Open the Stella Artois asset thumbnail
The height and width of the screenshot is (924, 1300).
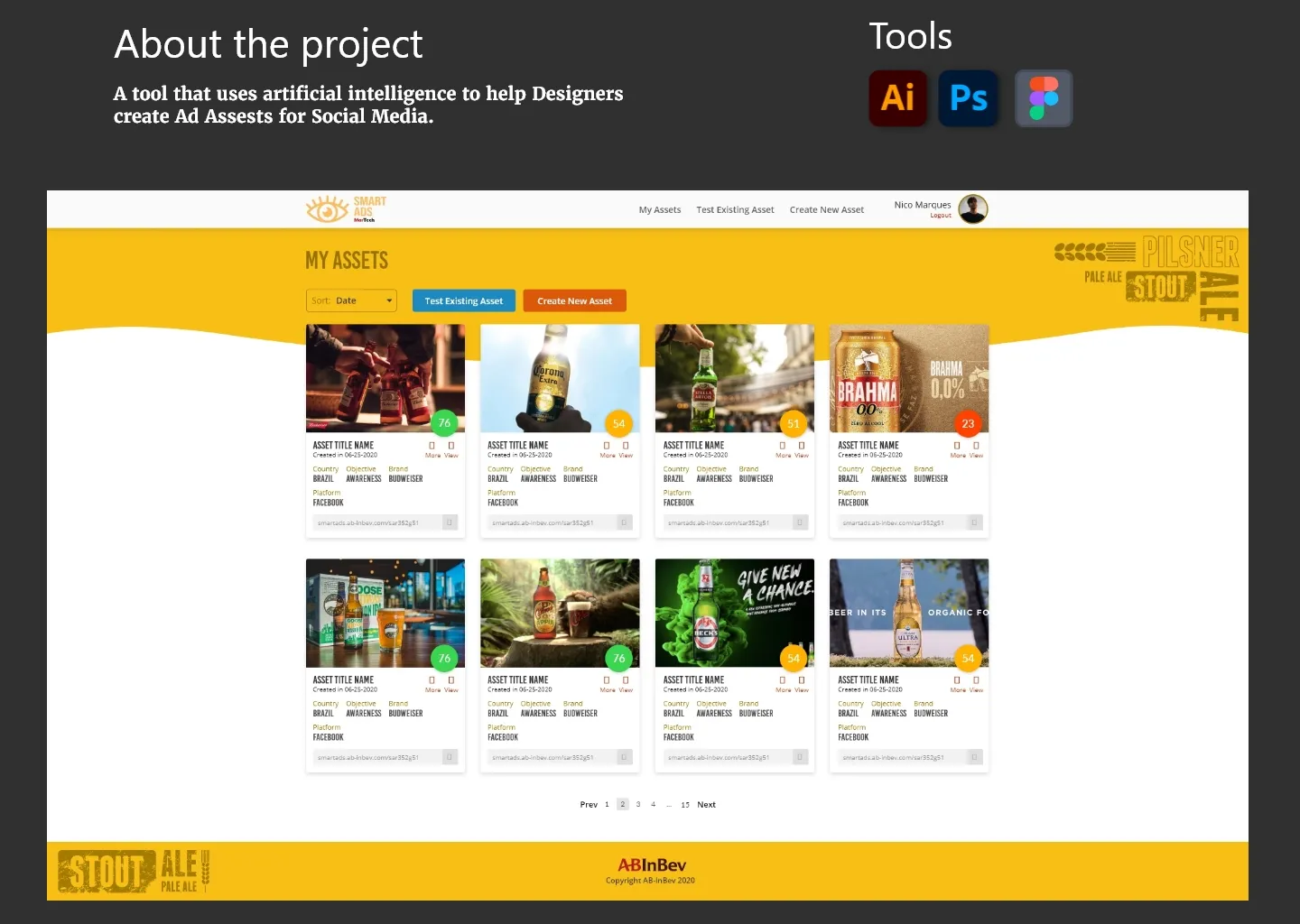coord(735,379)
